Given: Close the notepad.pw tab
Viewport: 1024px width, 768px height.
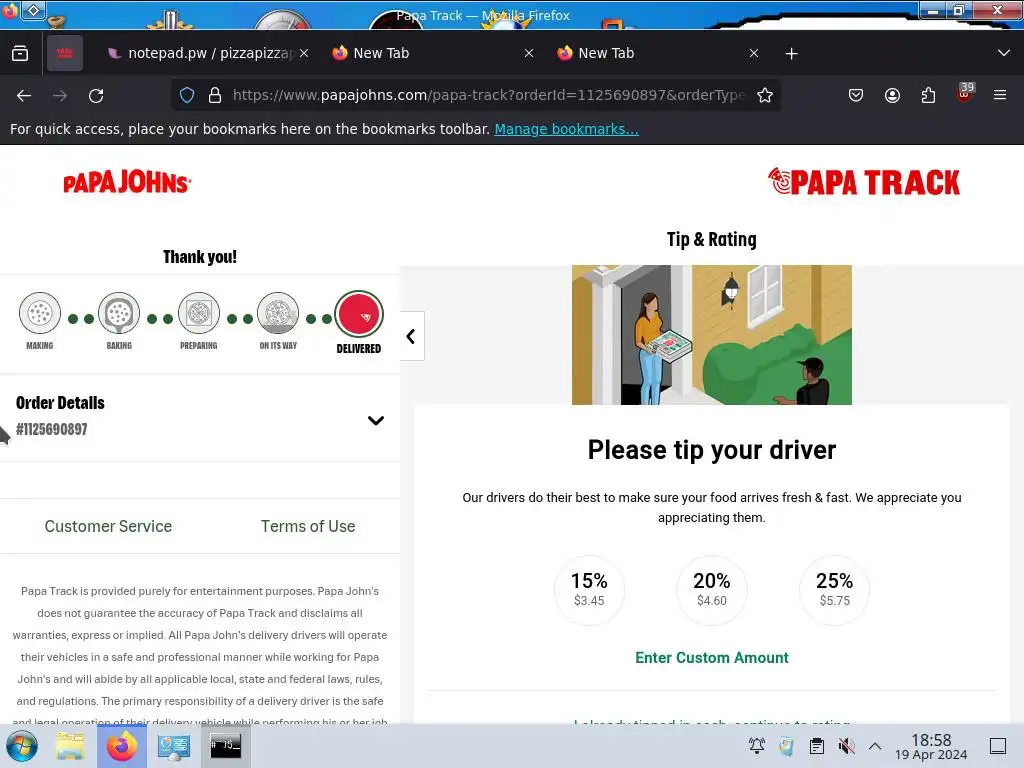Looking at the screenshot, I should coord(304,53).
